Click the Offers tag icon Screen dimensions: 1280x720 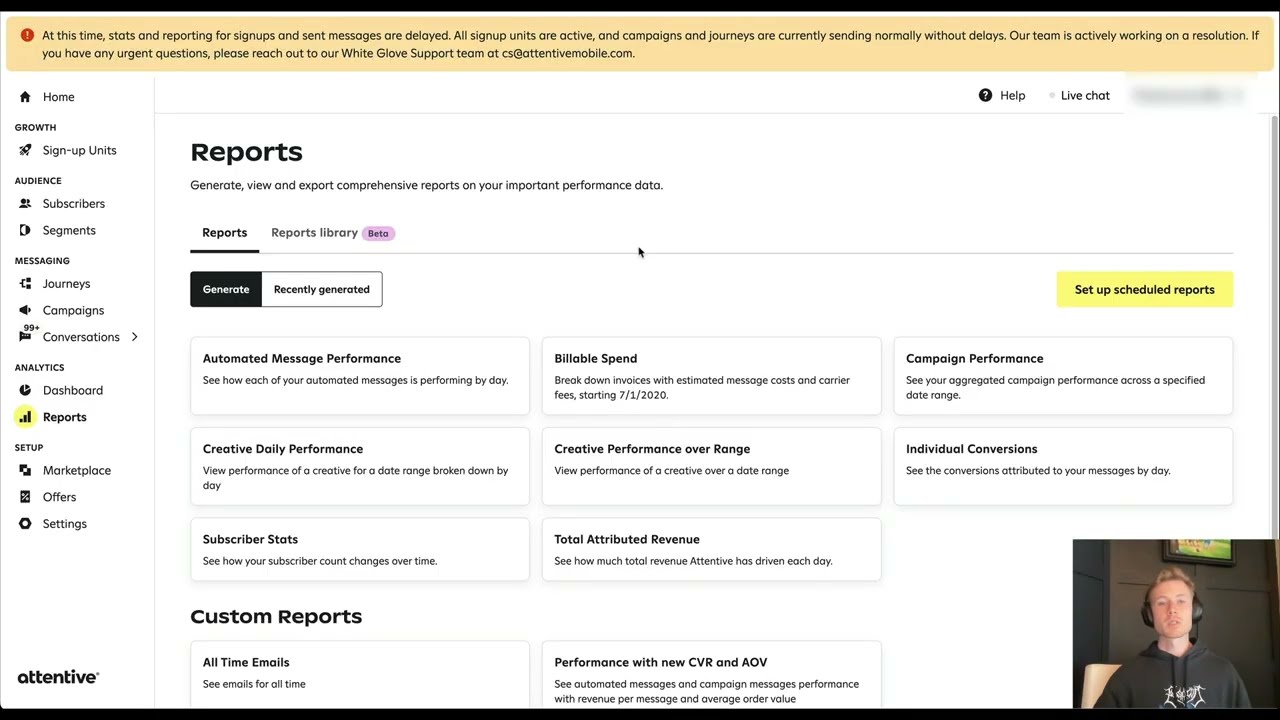25,497
